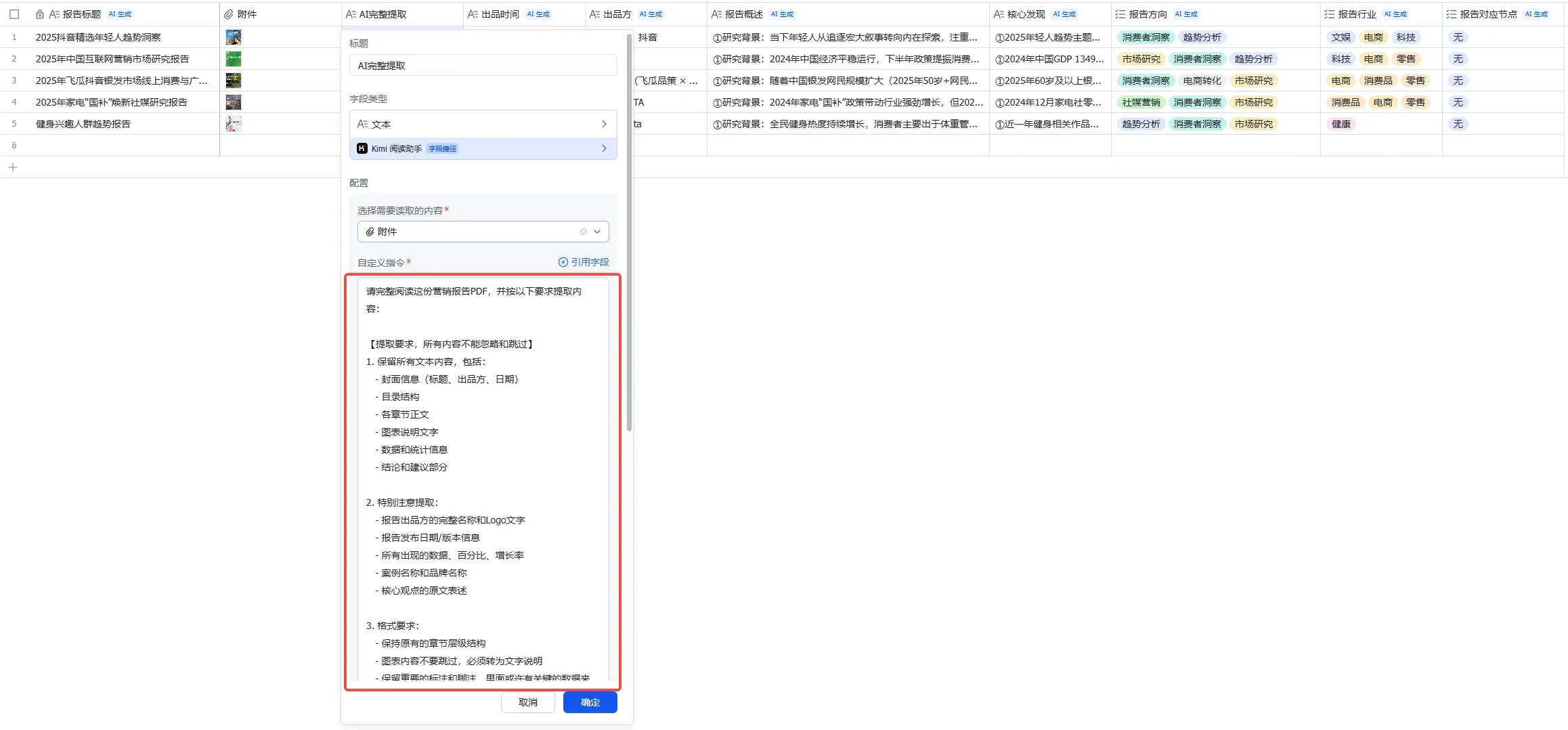Click the text type icon in 字段类型
Image resolution: width=1568 pixels, height=730 pixels.
click(364, 124)
